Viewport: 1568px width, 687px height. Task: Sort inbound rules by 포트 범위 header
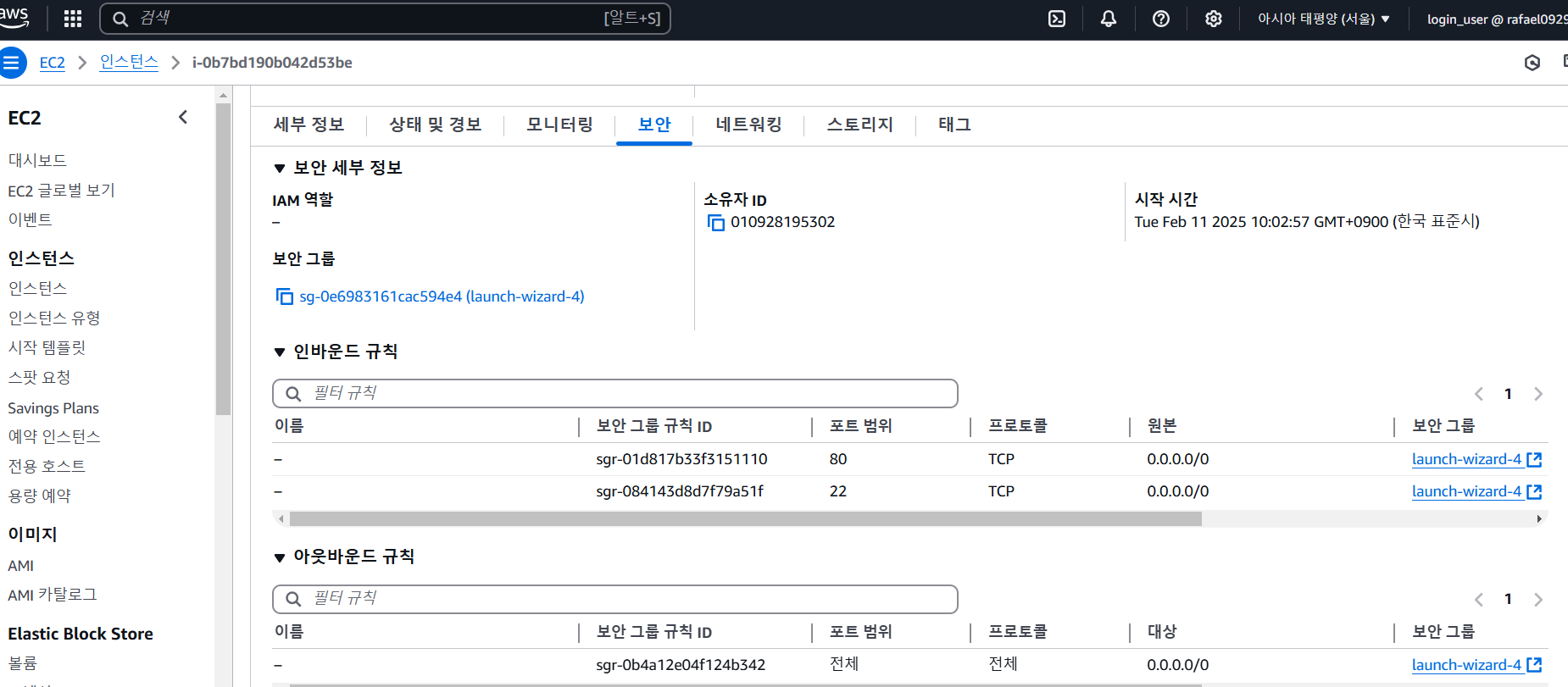pos(861,426)
